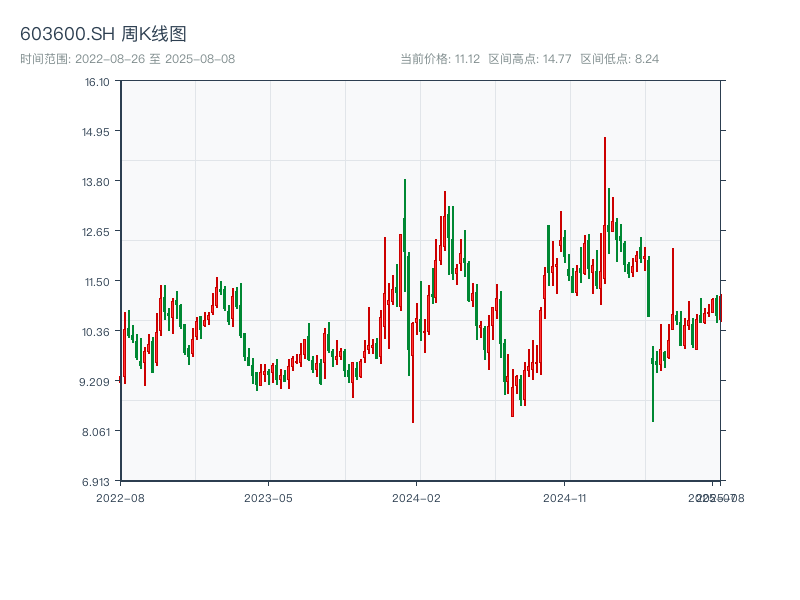The image size is (800, 600).
Task: Select the time range text 2022-08-26 至 2025-08-08
Action: coord(155,59)
